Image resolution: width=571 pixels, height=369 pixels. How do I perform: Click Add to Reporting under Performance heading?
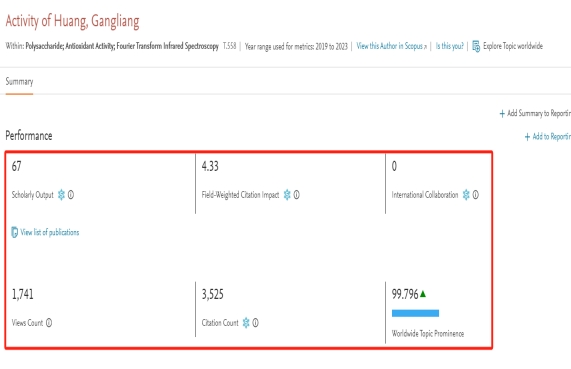point(548,137)
